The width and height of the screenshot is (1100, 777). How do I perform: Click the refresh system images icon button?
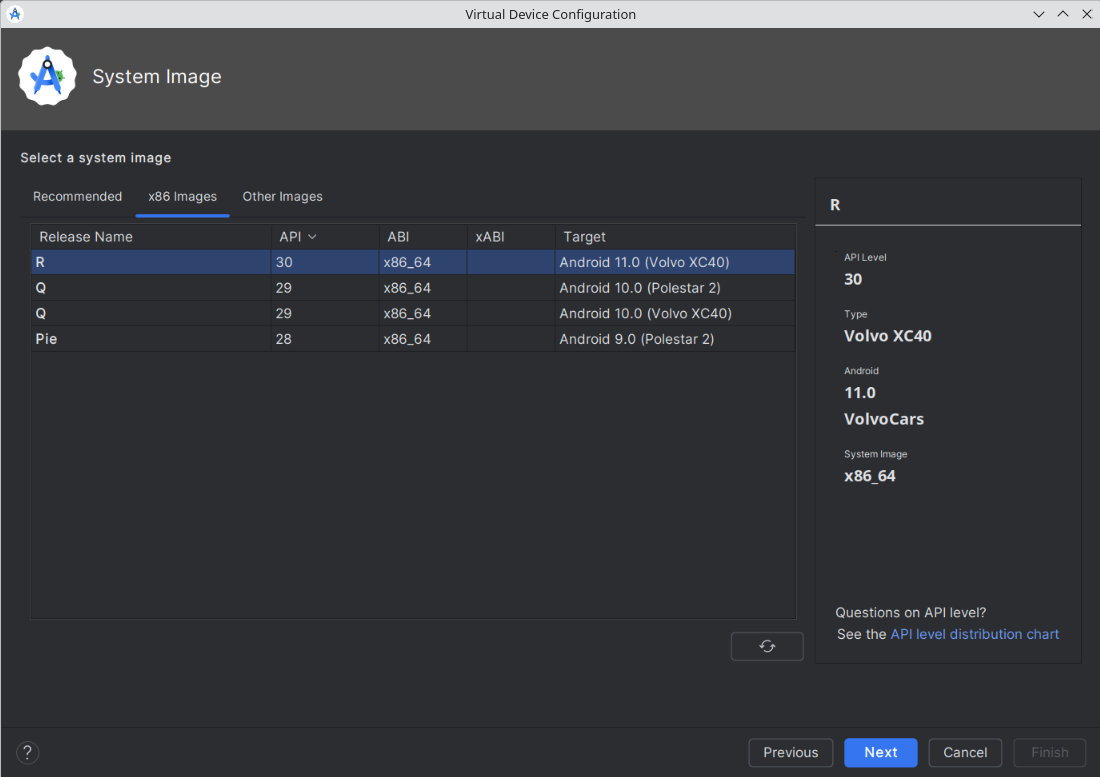point(767,646)
